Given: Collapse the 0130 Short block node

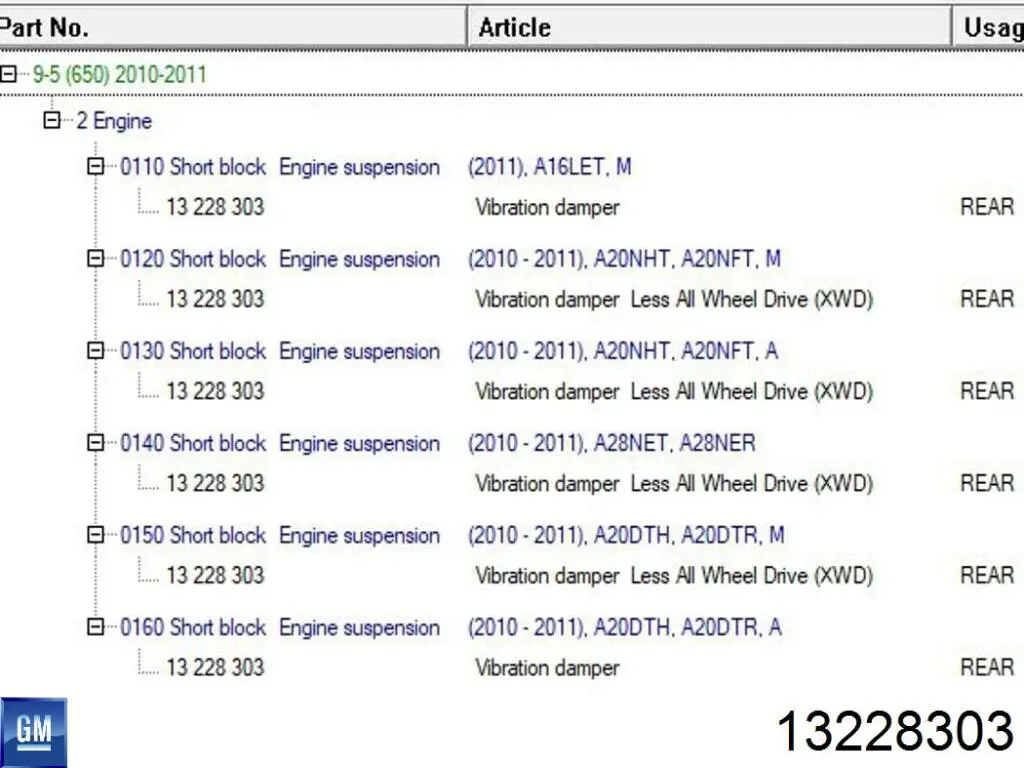Looking at the screenshot, I should point(95,351).
